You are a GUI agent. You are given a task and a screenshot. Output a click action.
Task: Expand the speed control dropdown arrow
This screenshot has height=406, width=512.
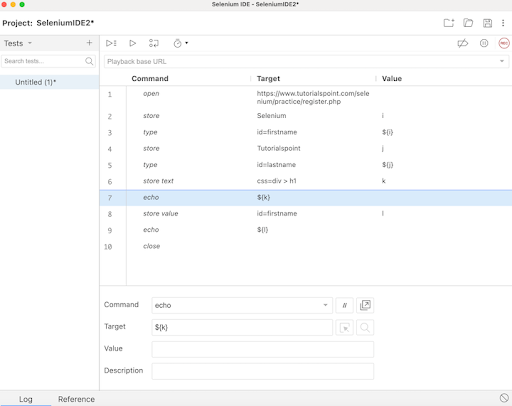click(x=187, y=43)
